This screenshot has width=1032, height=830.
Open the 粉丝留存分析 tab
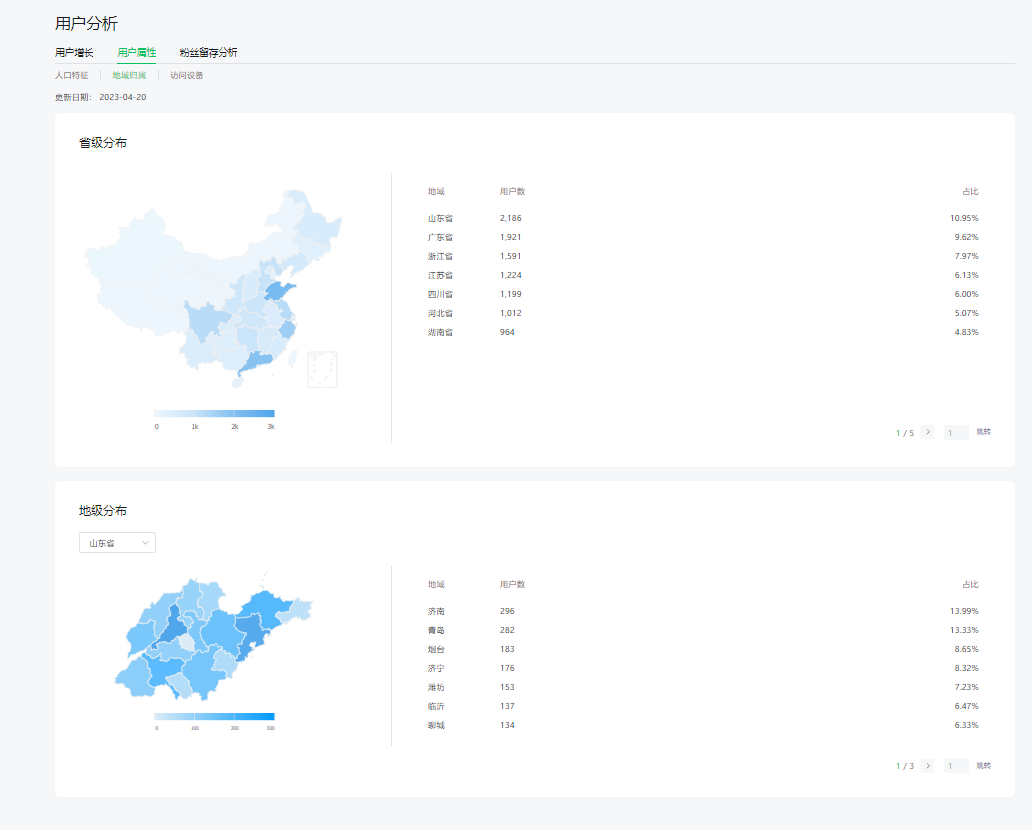(208, 52)
